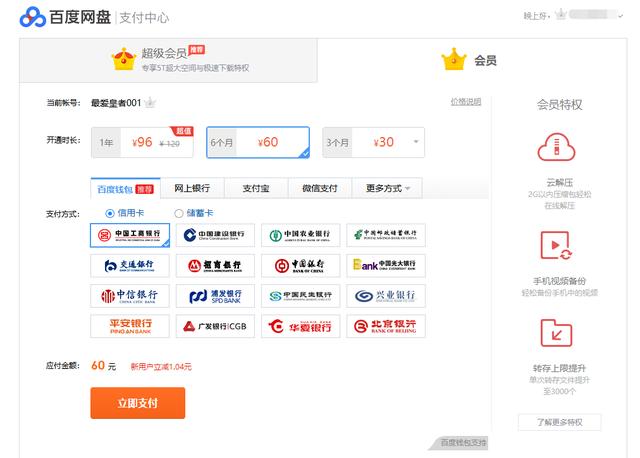Select the 储蓄卡 radio button
Image resolution: width=640 pixels, height=458 pixels.
[x=178, y=213]
